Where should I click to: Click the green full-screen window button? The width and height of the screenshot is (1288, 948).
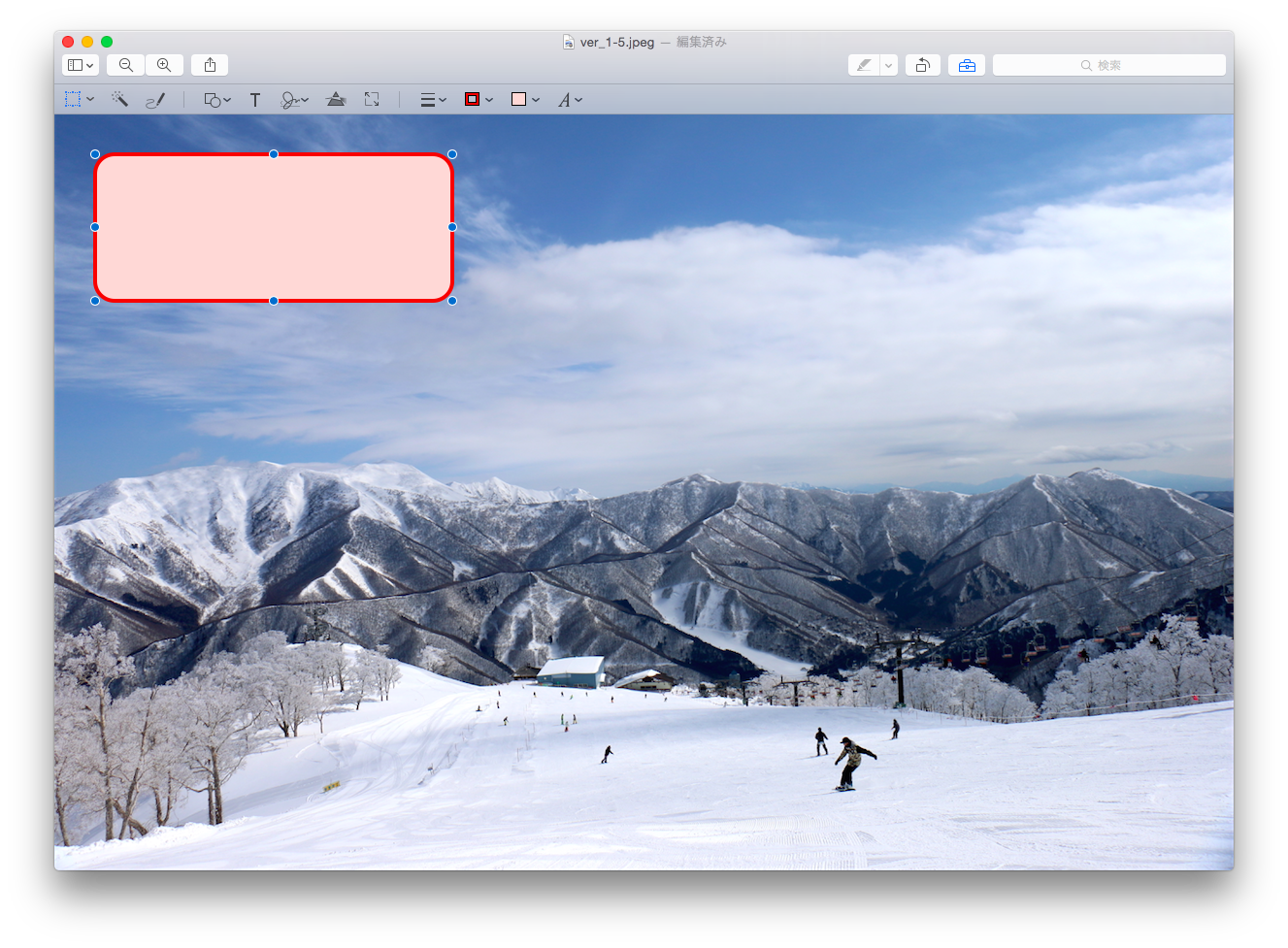107,42
